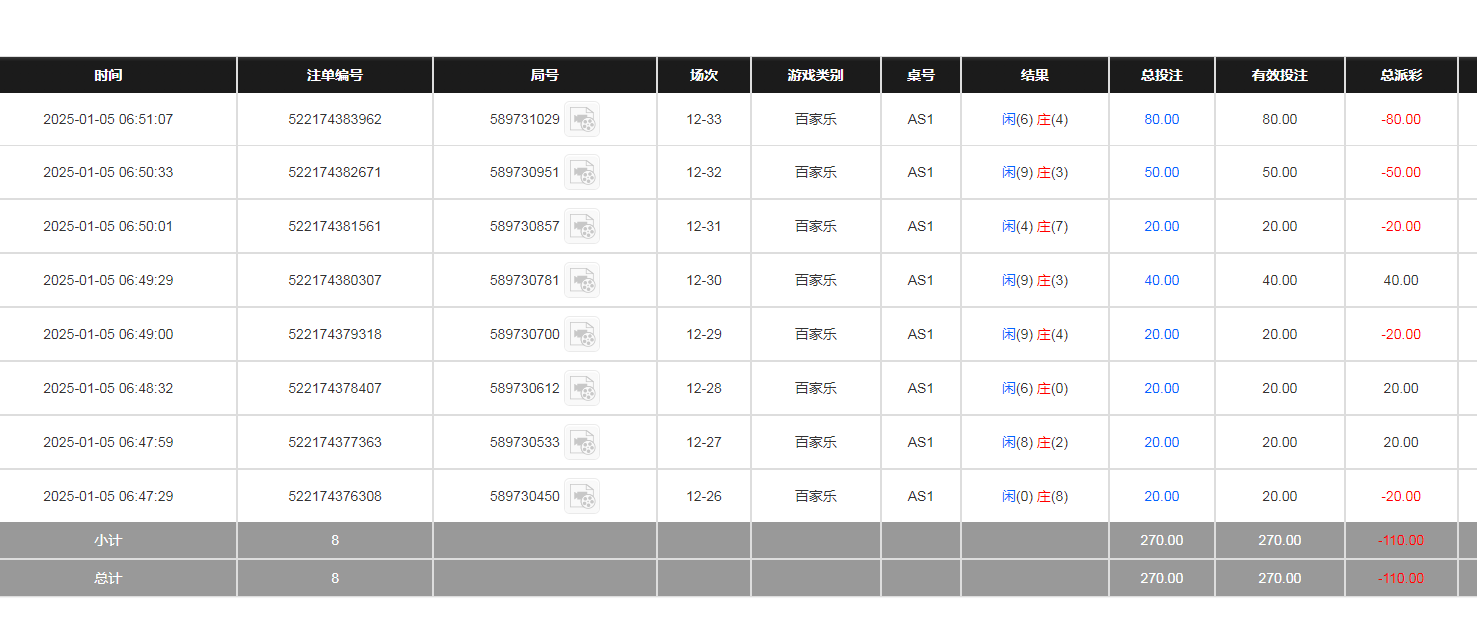Click bet number 522174383962
1477x618 pixels.
[x=334, y=120]
